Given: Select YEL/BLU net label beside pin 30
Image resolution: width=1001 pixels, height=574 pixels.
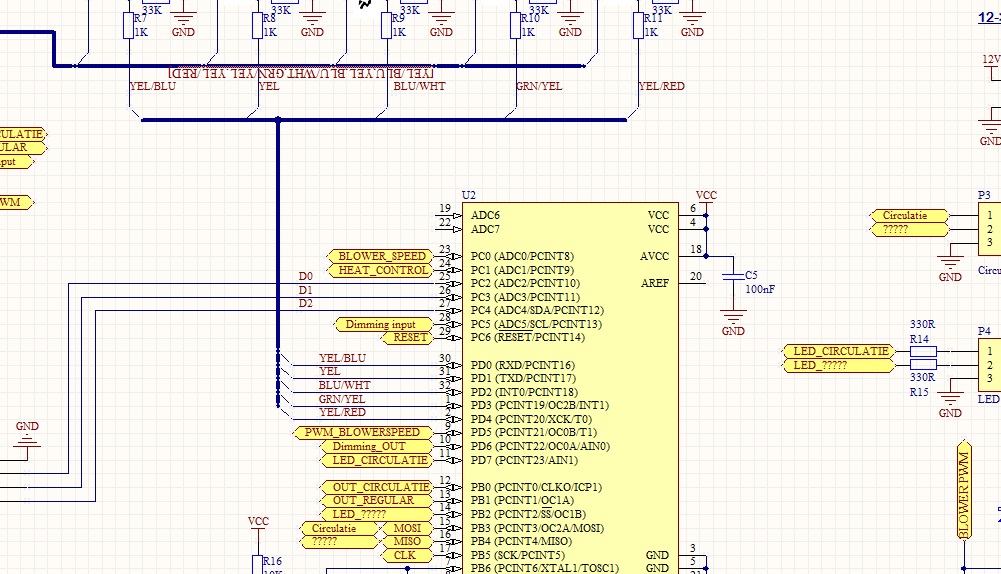Looking at the screenshot, I should pos(343,358).
